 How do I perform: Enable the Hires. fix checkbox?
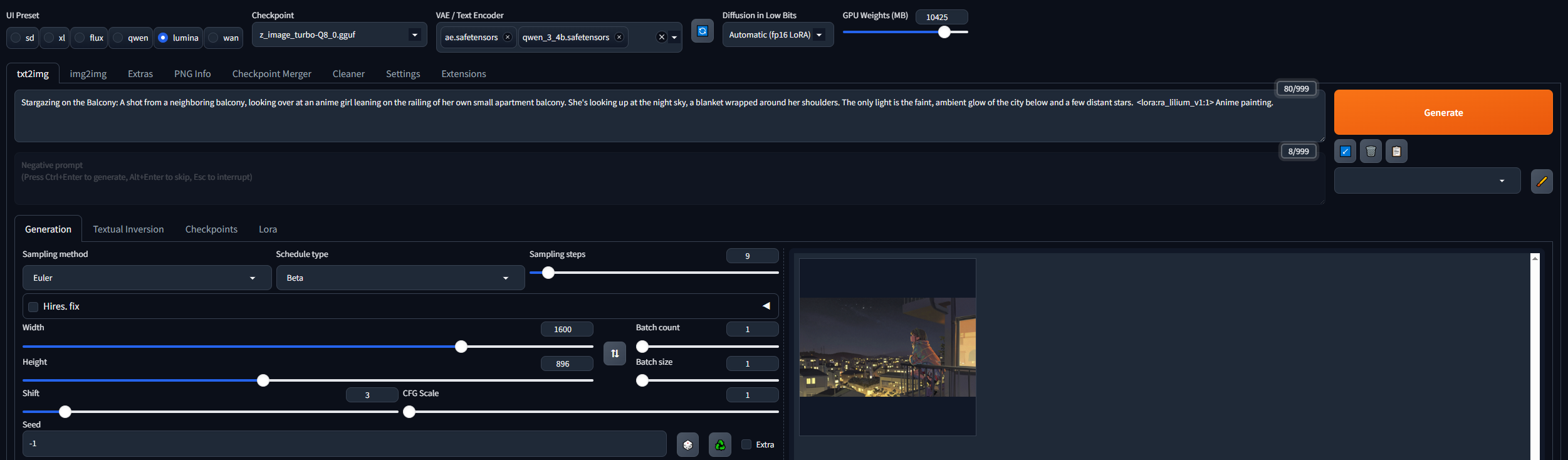[x=33, y=306]
